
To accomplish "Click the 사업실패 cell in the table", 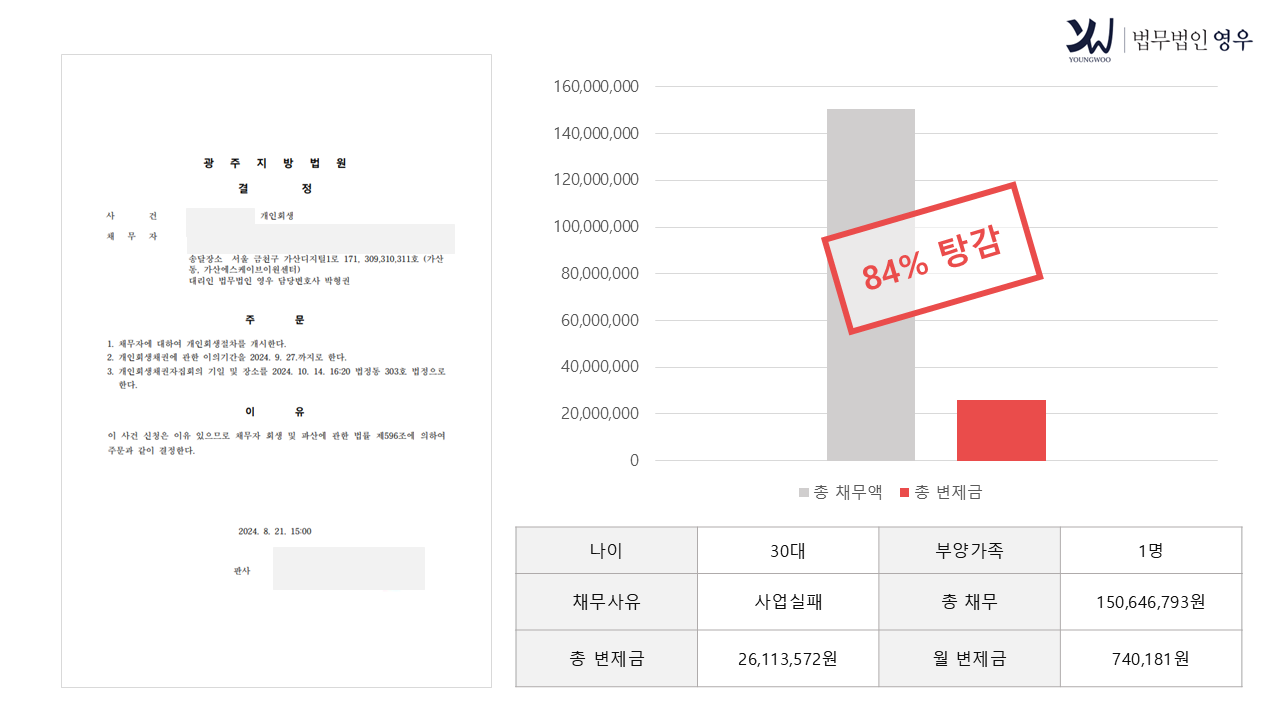I will 788,602.
